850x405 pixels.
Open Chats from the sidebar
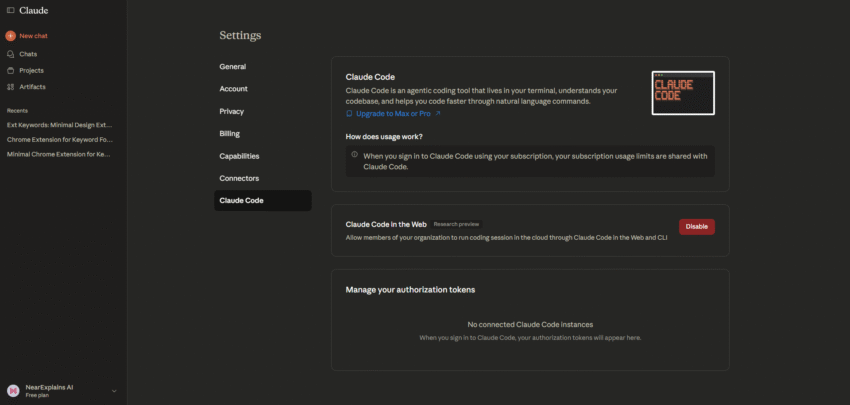tap(28, 53)
